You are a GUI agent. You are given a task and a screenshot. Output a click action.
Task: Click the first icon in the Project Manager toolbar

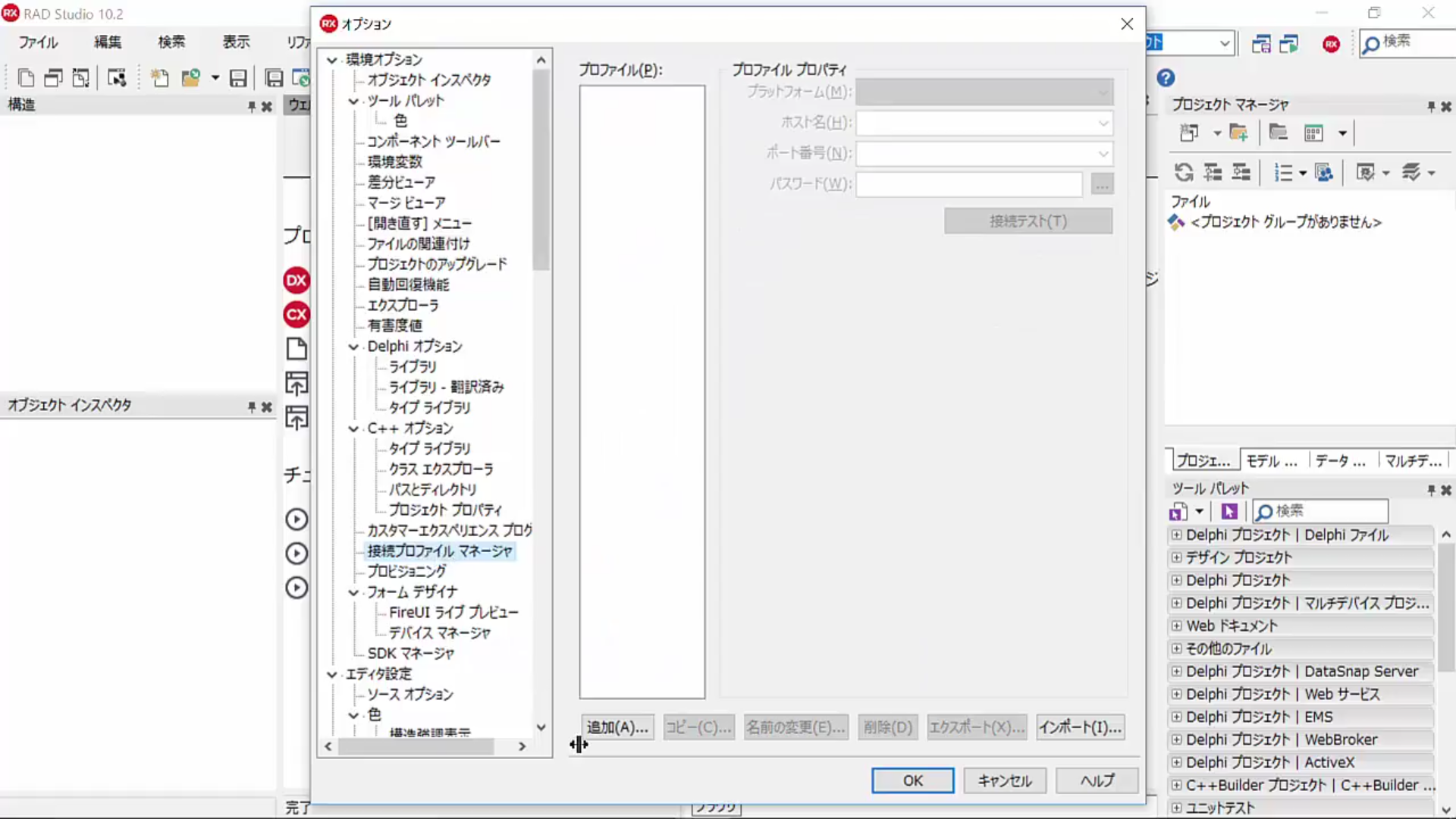(x=1188, y=133)
